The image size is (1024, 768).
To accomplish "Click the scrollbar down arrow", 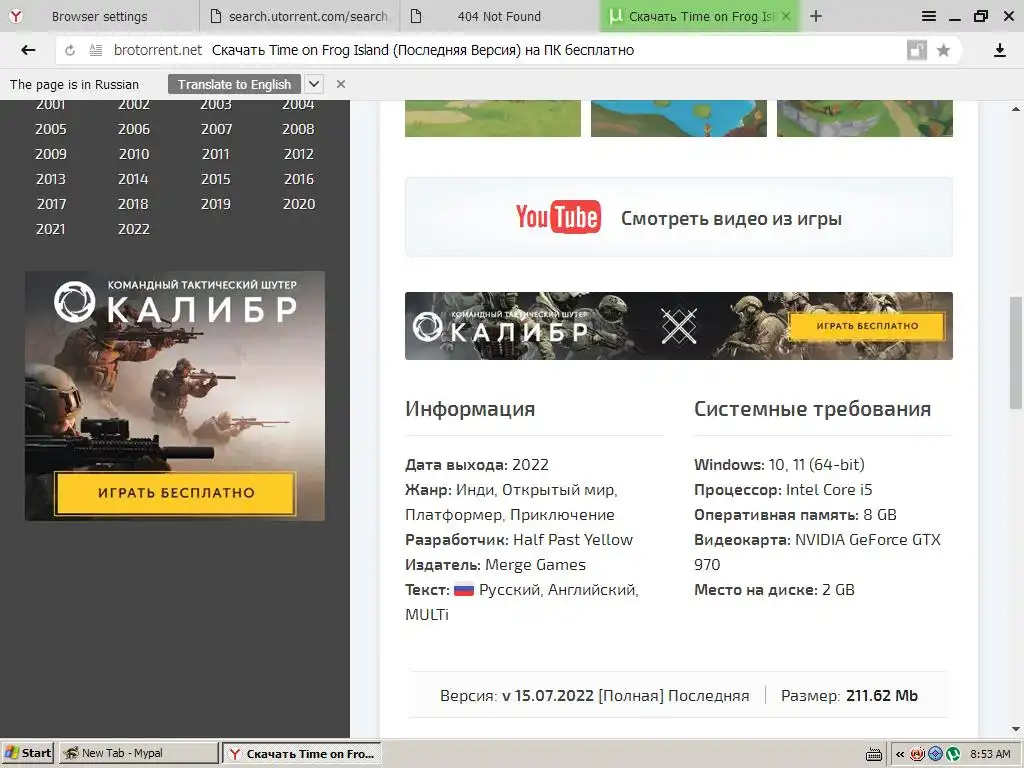I will click(x=1016, y=729).
